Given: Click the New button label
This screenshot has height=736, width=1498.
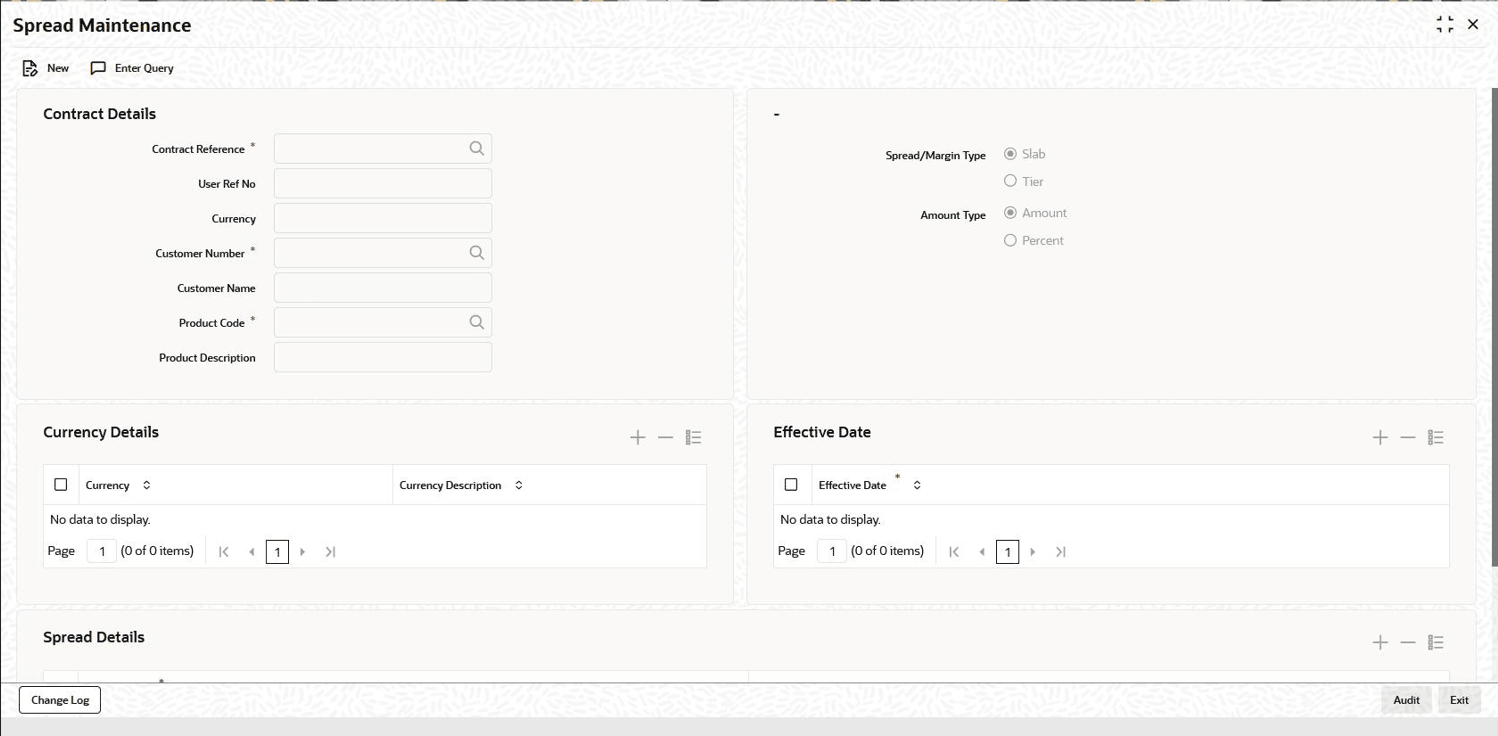Looking at the screenshot, I should pos(58,68).
